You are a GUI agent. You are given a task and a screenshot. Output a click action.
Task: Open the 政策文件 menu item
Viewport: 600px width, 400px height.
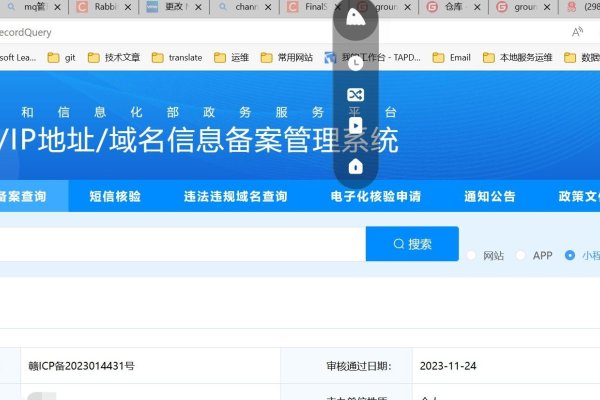pyautogui.click(x=579, y=196)
